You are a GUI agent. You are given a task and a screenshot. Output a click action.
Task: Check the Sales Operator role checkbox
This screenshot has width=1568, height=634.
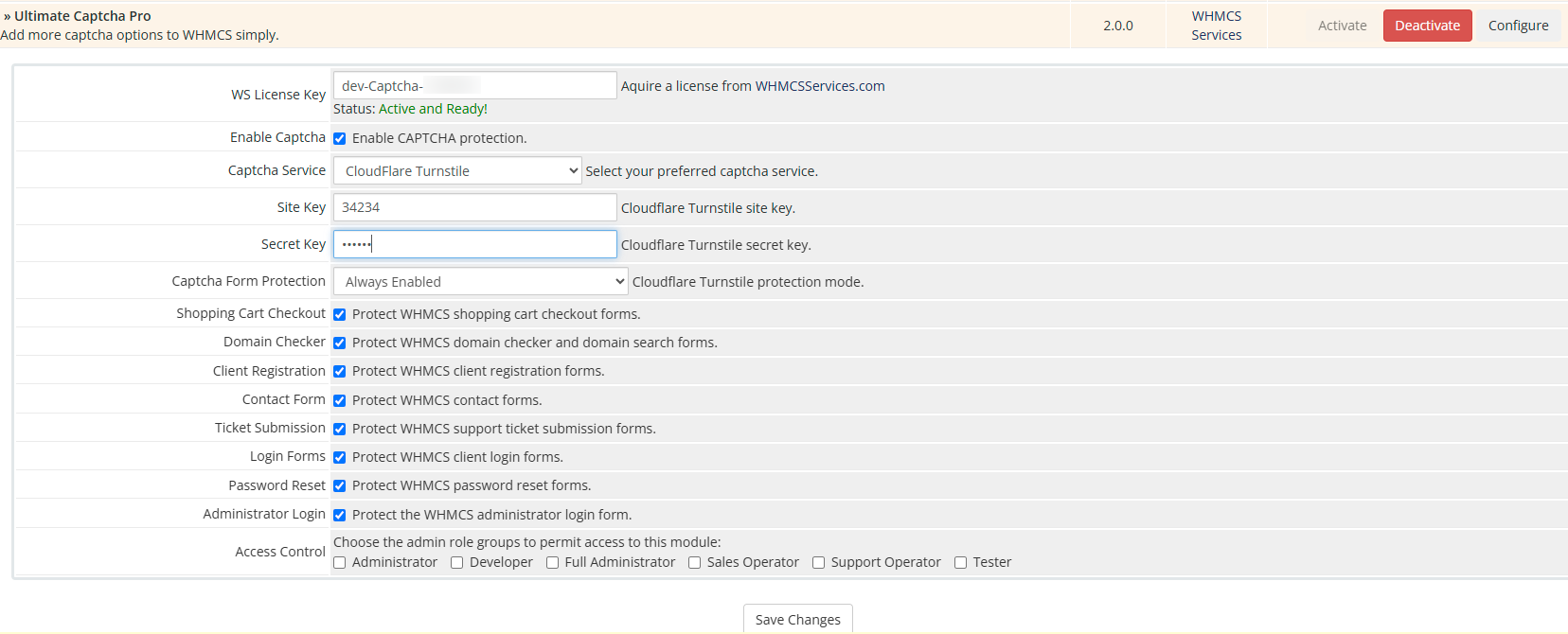pos(694,562)
